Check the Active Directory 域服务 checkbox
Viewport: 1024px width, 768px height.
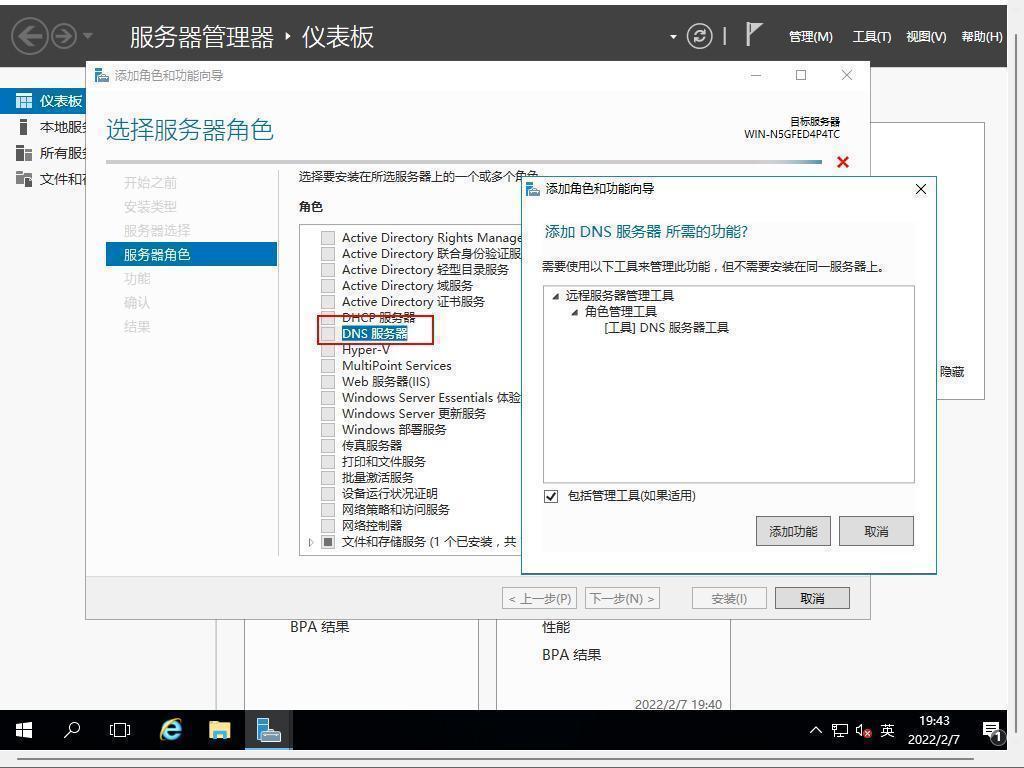point(328,285)
